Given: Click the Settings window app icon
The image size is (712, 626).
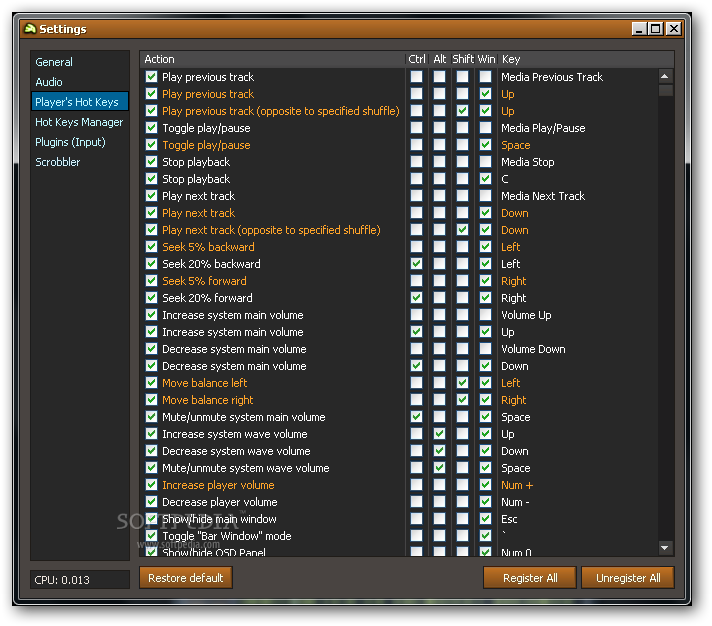Looking at the screenshot, I should pos(30,29).
